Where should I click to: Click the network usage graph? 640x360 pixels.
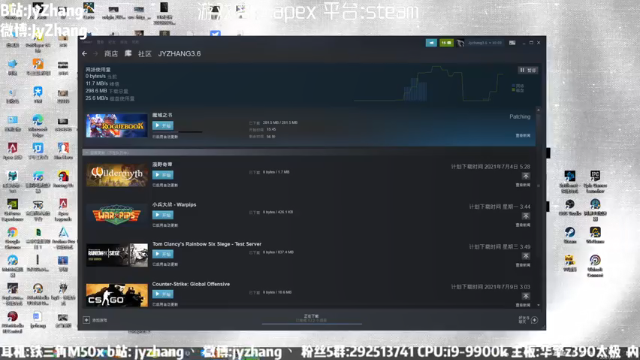pyautogui.click(x=429, y=84)
